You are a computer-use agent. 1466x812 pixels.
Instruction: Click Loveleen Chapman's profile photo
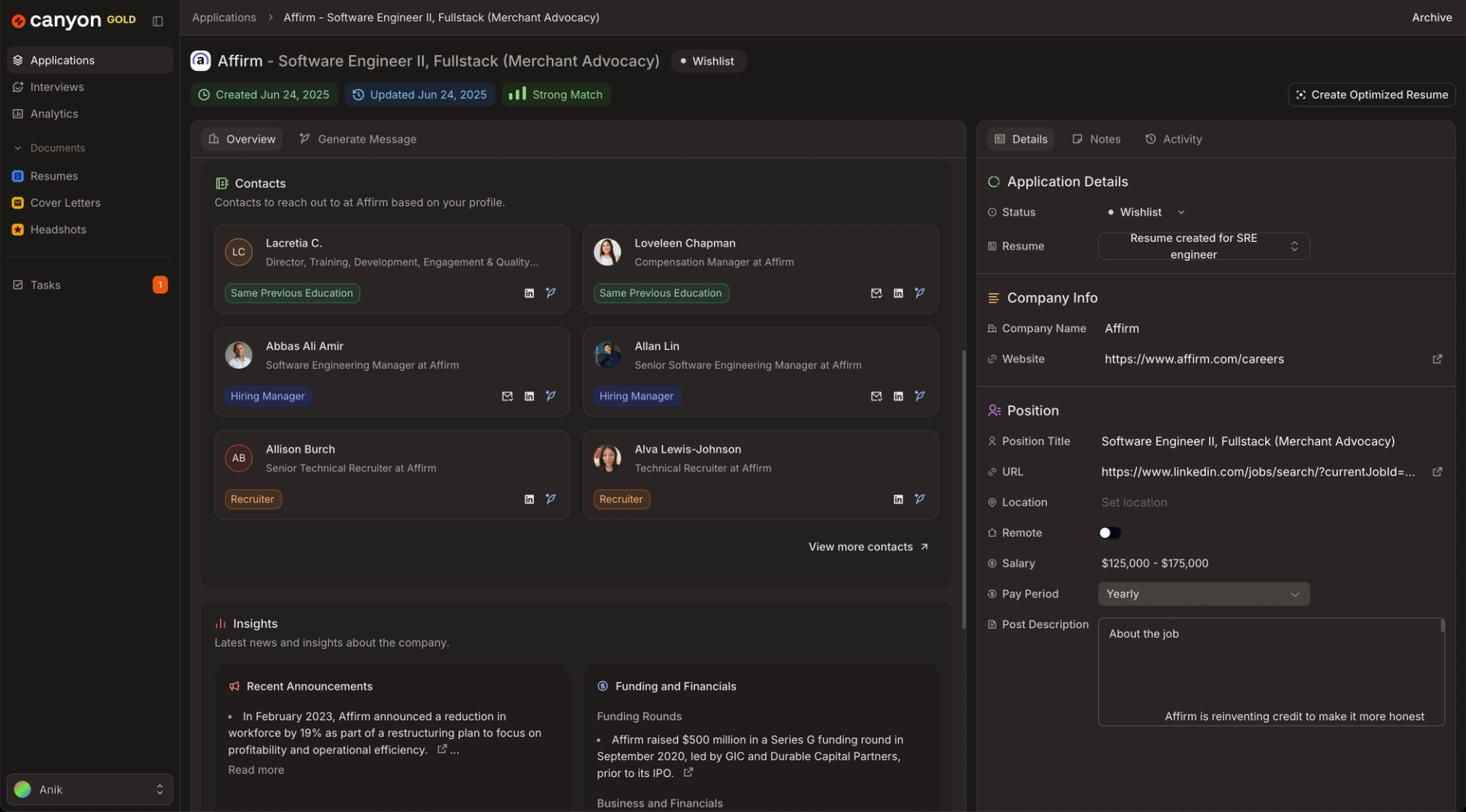pos(607,252)
